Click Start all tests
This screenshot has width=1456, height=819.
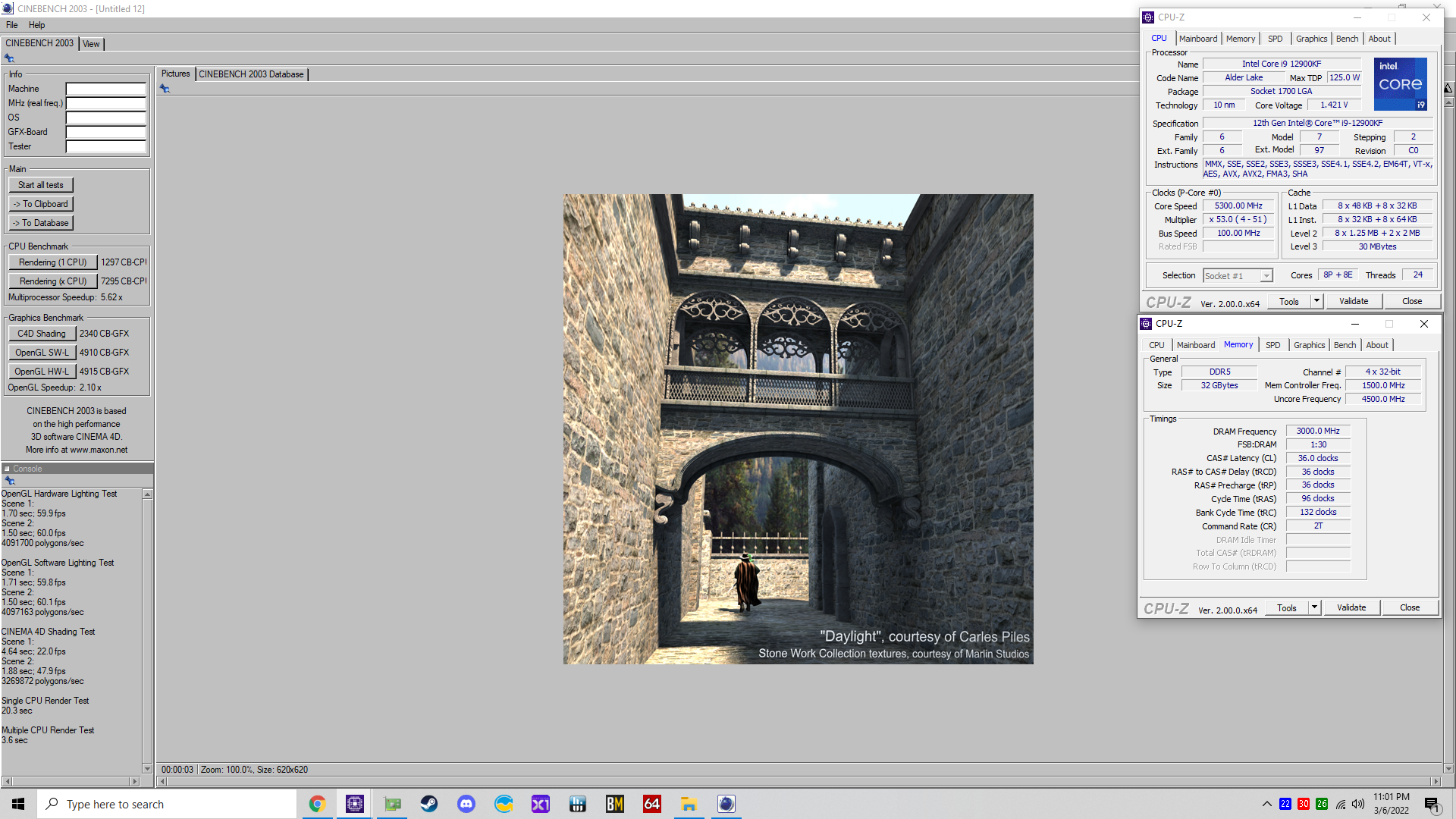click(x=41, y=185)
